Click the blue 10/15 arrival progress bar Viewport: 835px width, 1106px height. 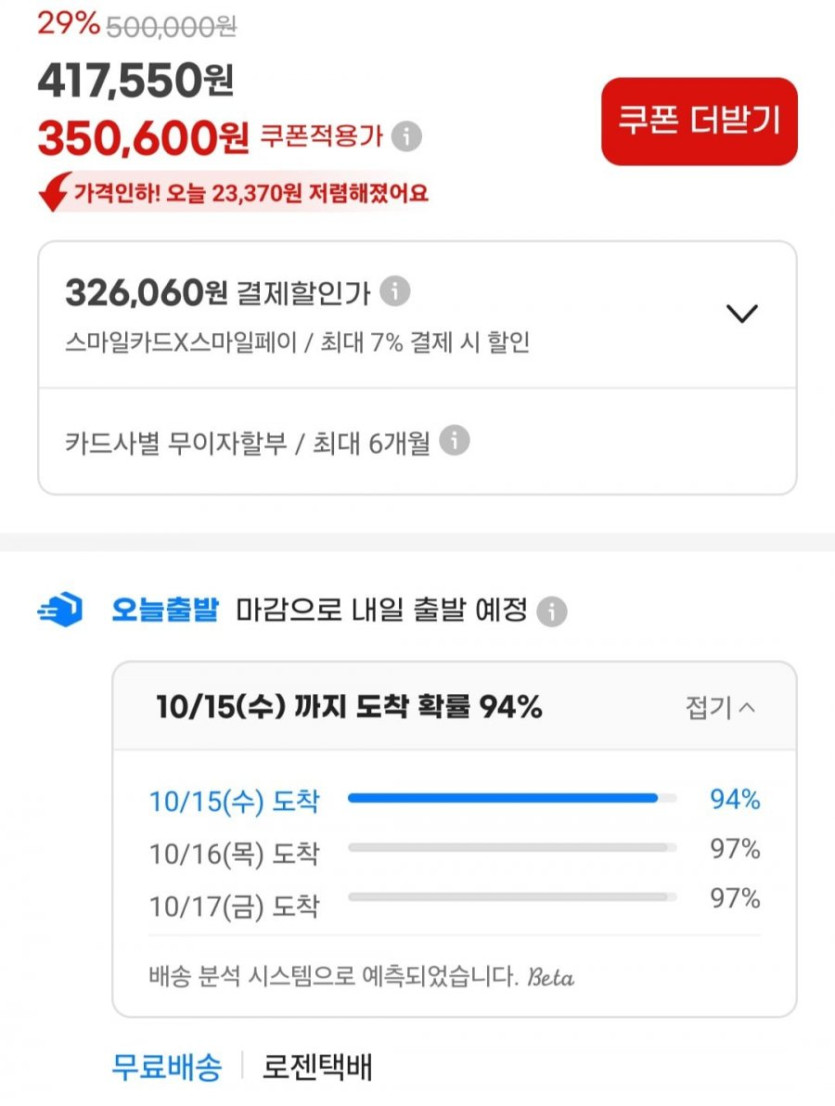(x=503, y=798)
